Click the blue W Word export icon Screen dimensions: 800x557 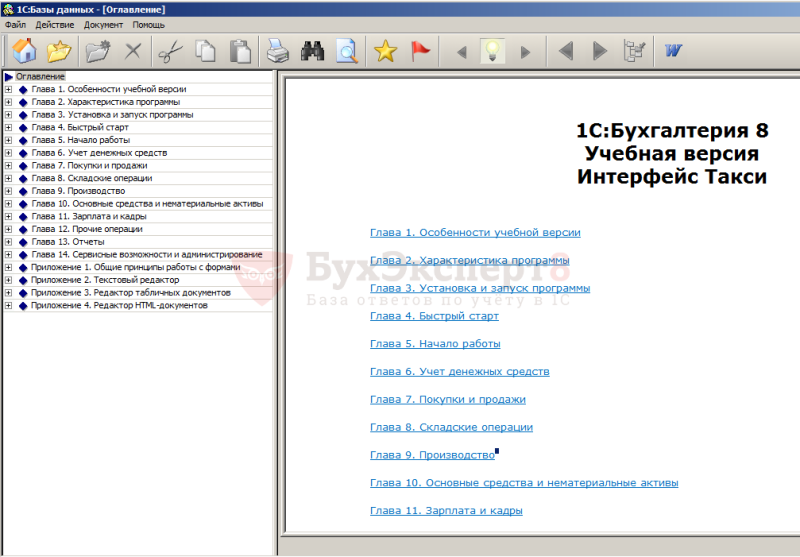point(673,50)
